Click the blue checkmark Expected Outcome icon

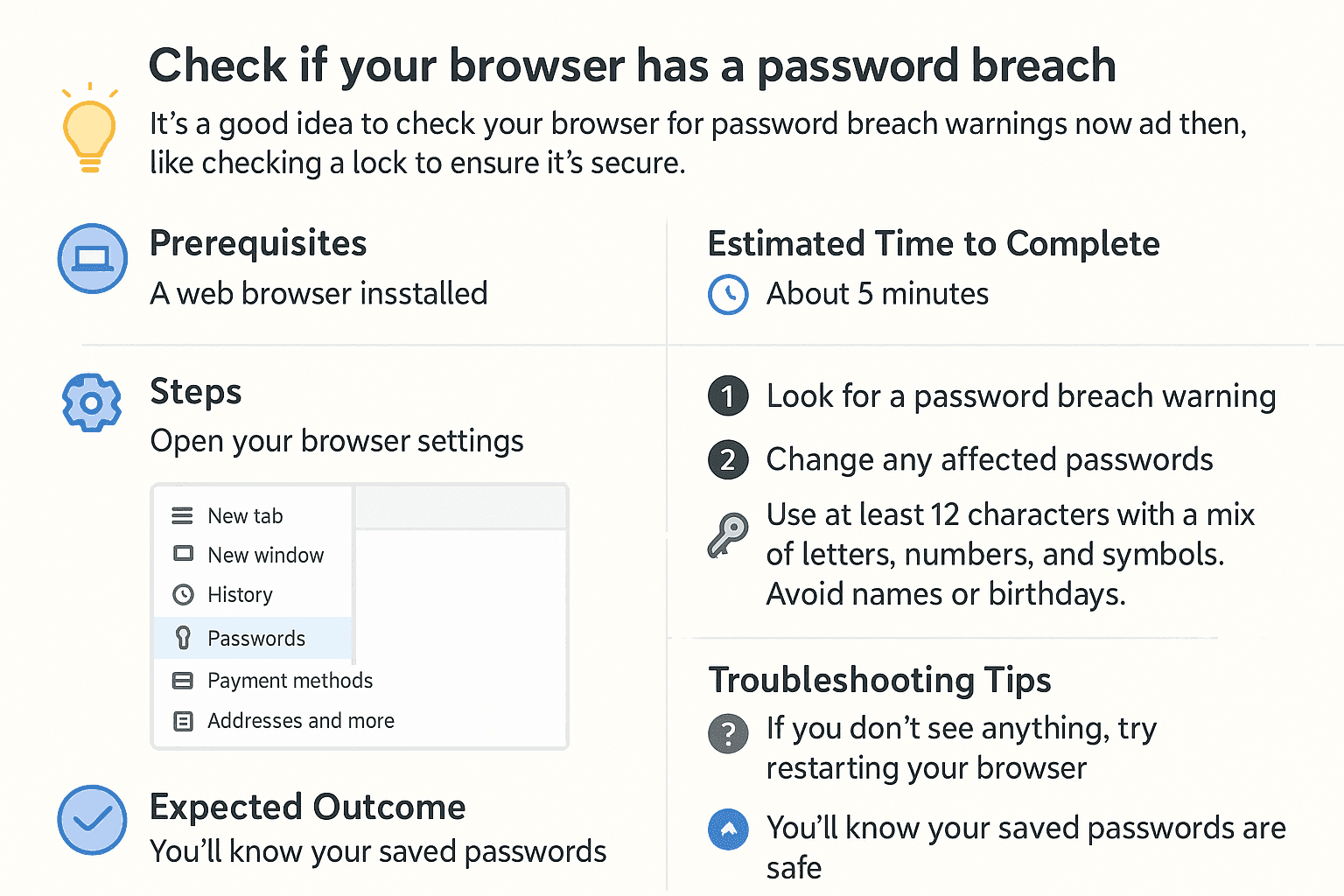pos(92,820)
